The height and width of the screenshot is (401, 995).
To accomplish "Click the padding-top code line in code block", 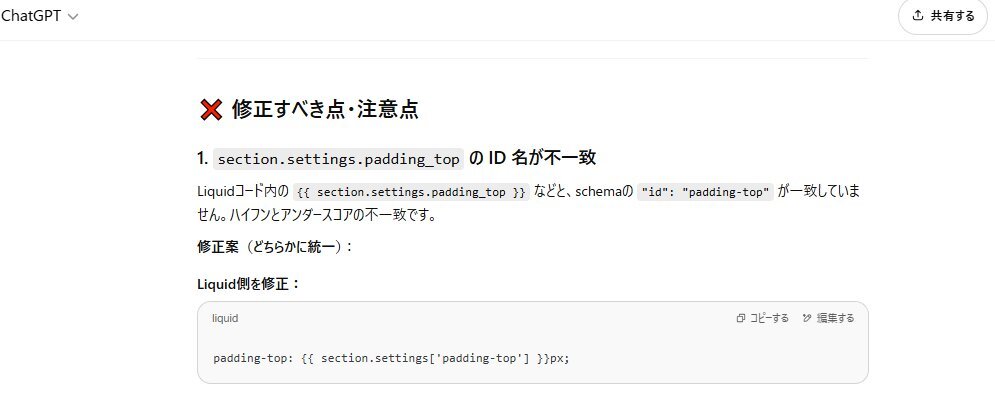I will click(x=392, y=358).
